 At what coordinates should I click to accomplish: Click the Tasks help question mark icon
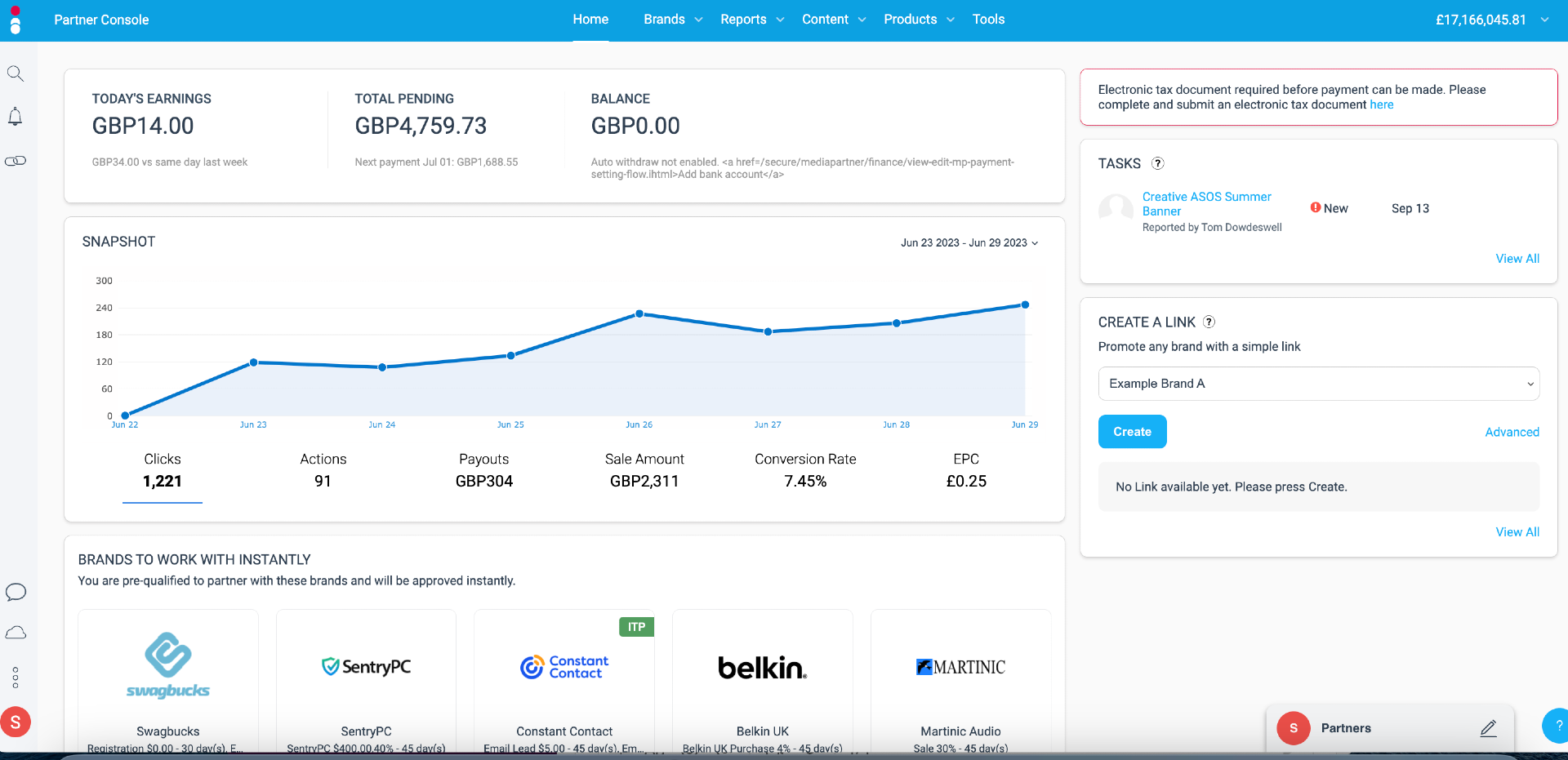tap(1157, 163)
